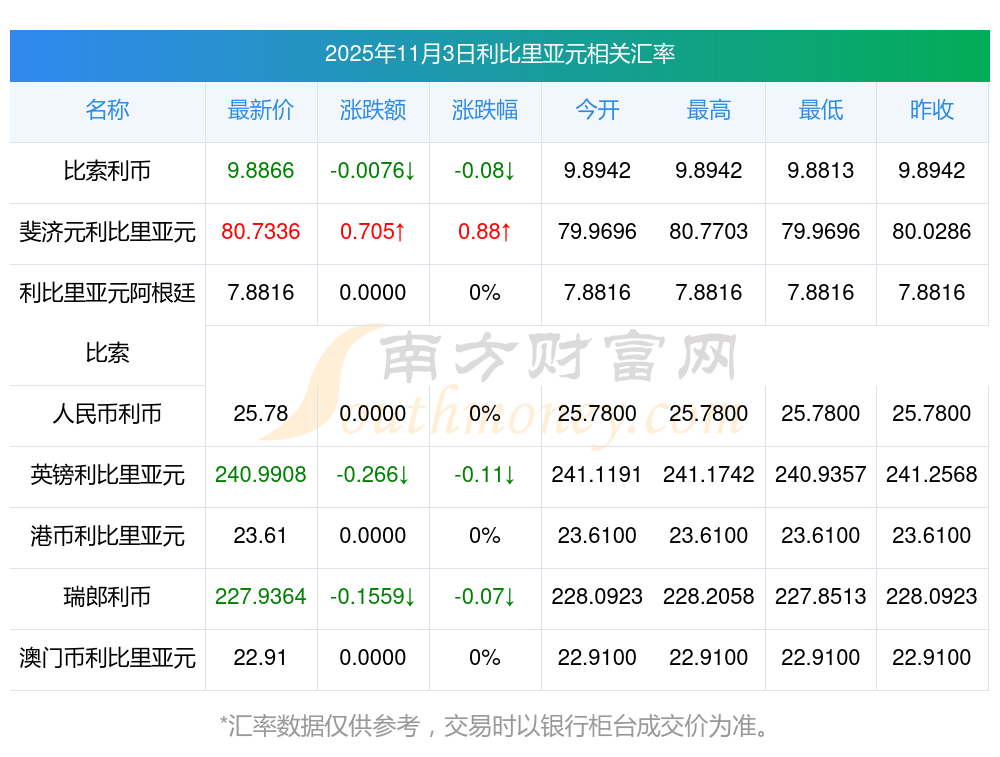Click the row name 斐济元利比里亚元
1000x757 pixels.
[107, 232]
